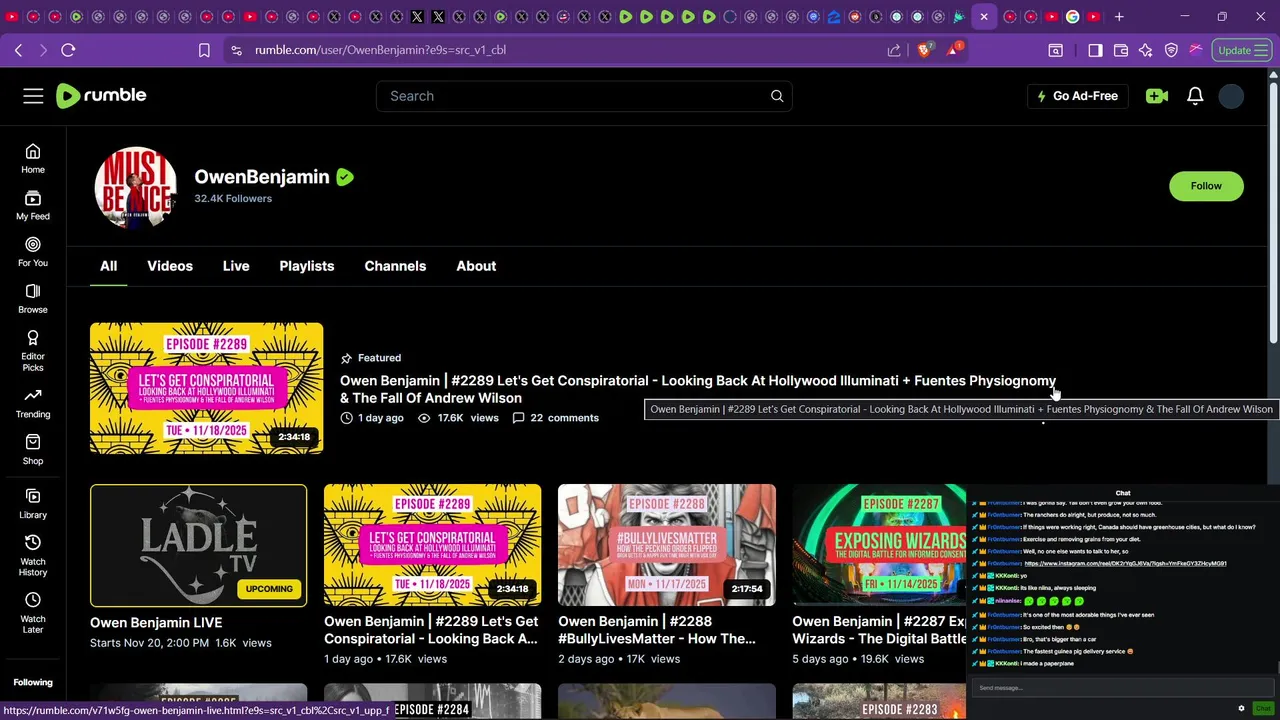1280x720 pixels.
Task: Open Episode #2287 Exposing Wizards thumbnail
Action: point(879,546)
